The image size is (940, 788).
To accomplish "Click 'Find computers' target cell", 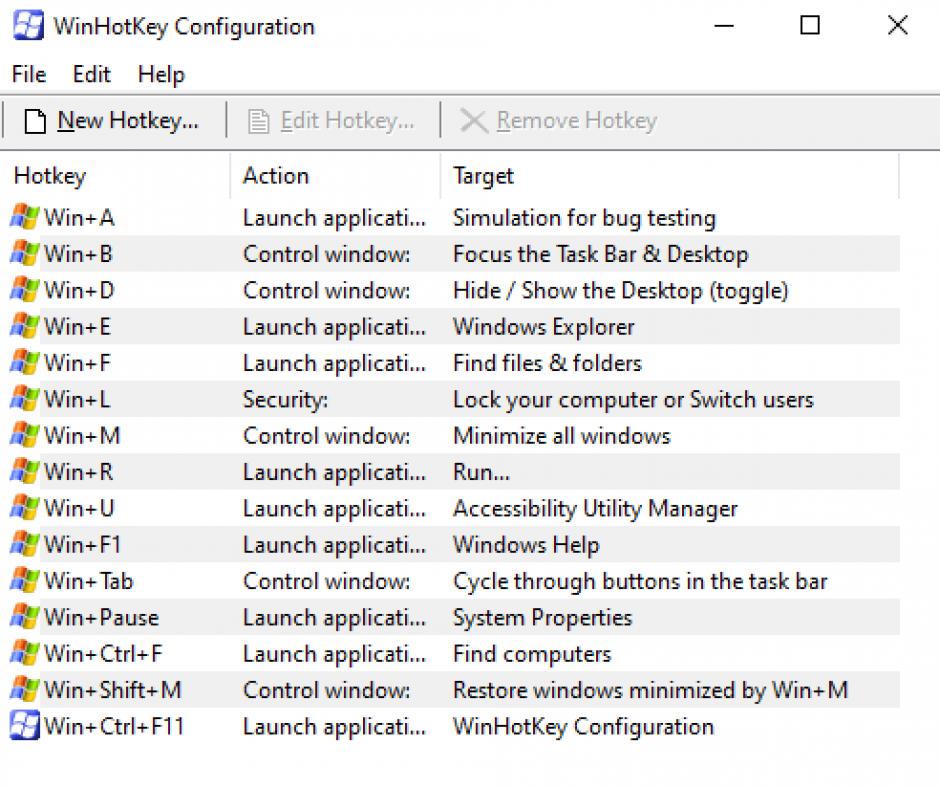I will [532, 654].
